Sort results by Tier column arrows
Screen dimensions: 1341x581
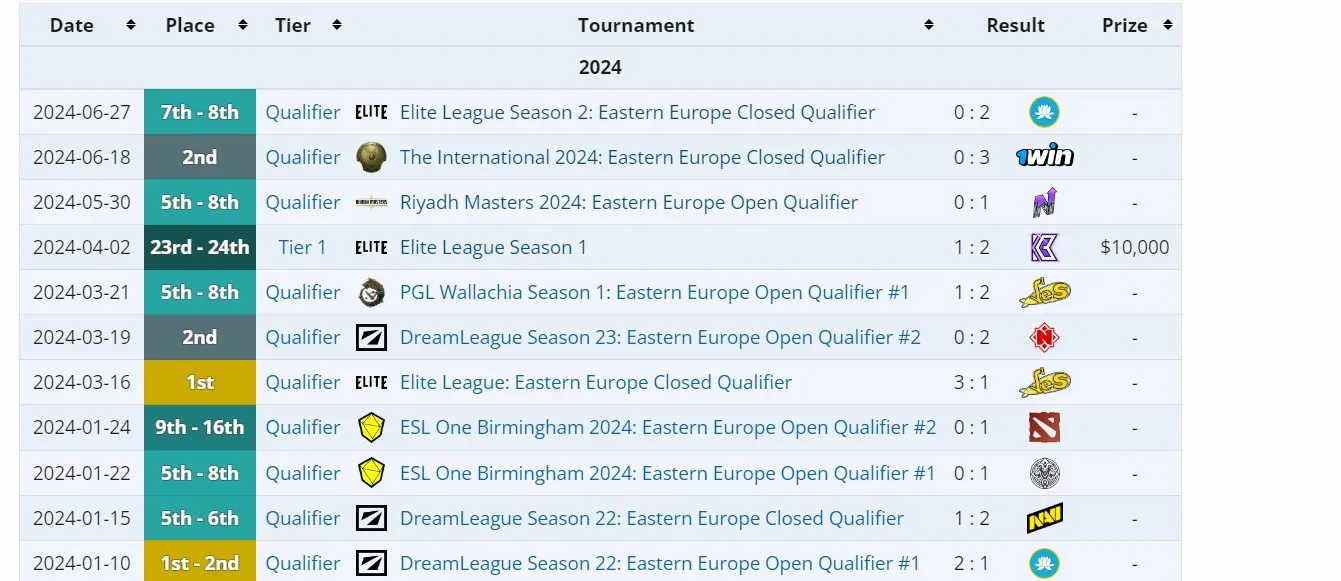337,25
